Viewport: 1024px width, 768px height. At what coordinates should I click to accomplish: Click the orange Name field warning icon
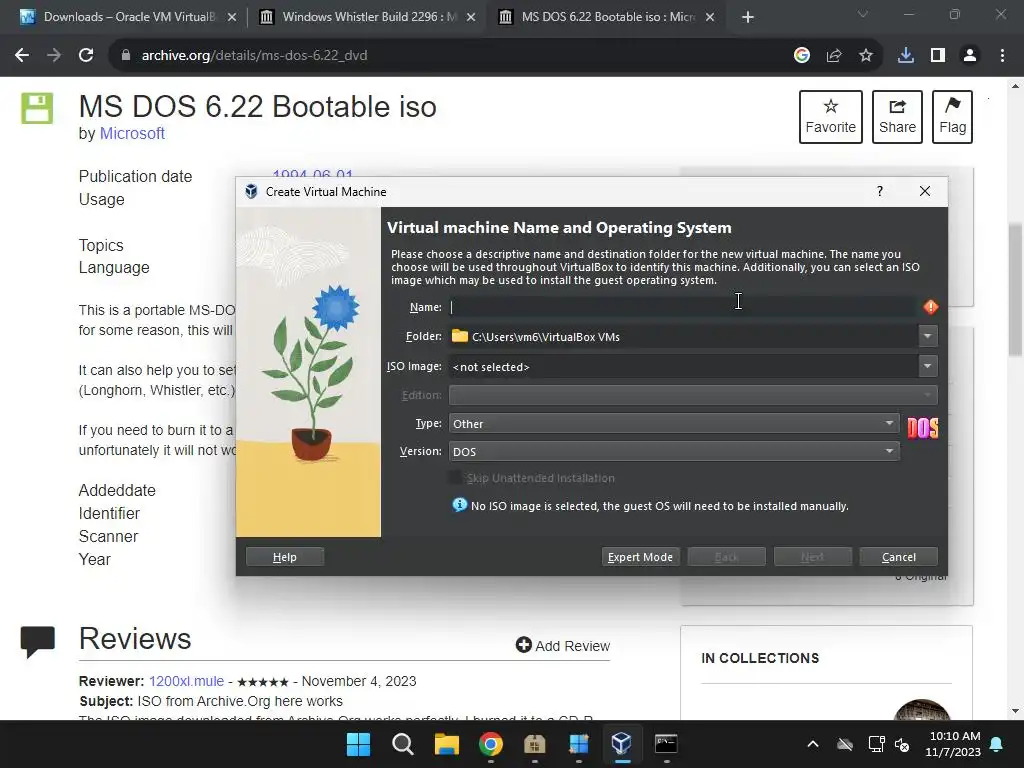coord(931,307)
